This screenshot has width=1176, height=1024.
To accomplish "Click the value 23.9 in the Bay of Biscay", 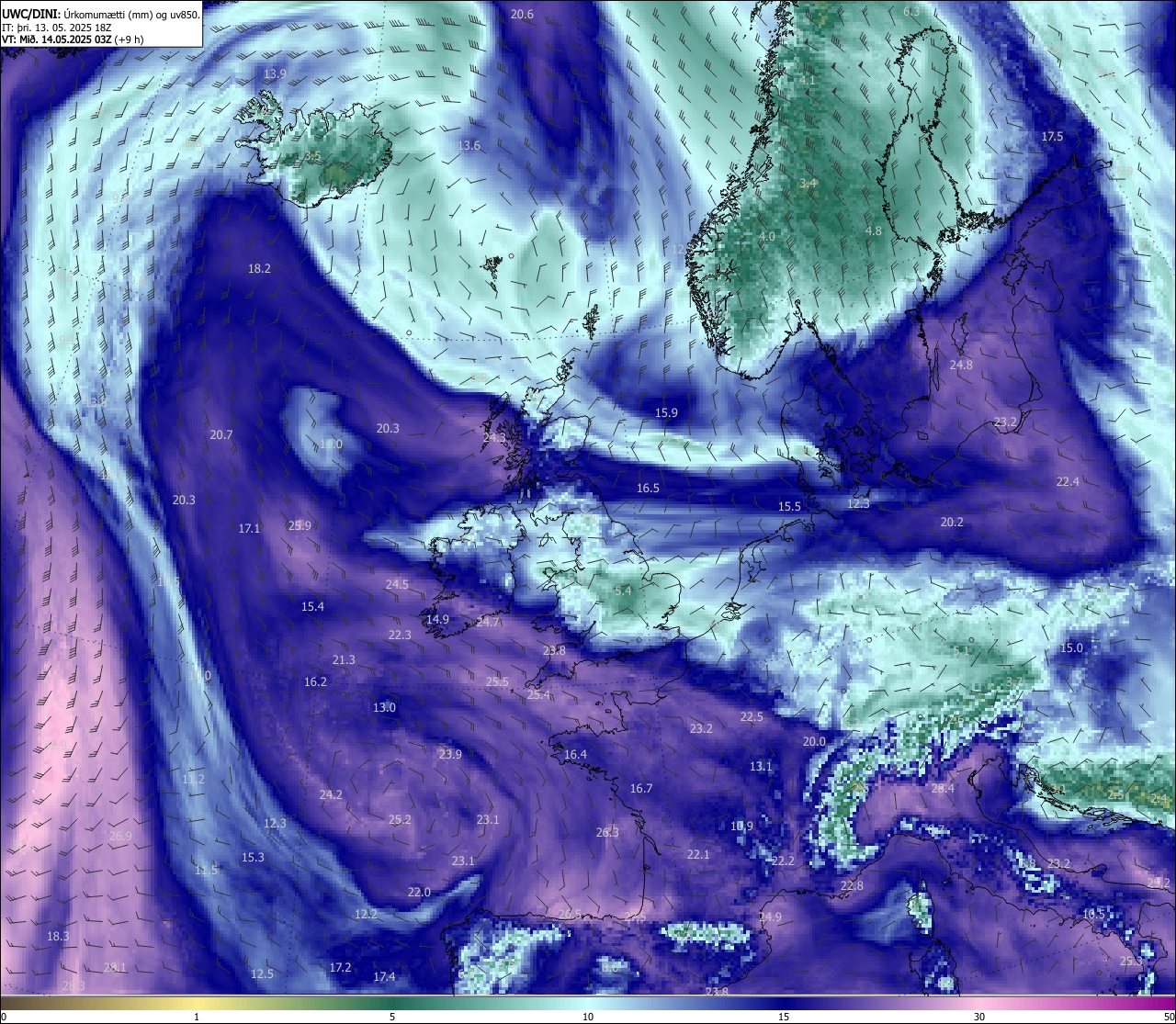I will coord(449,754).
